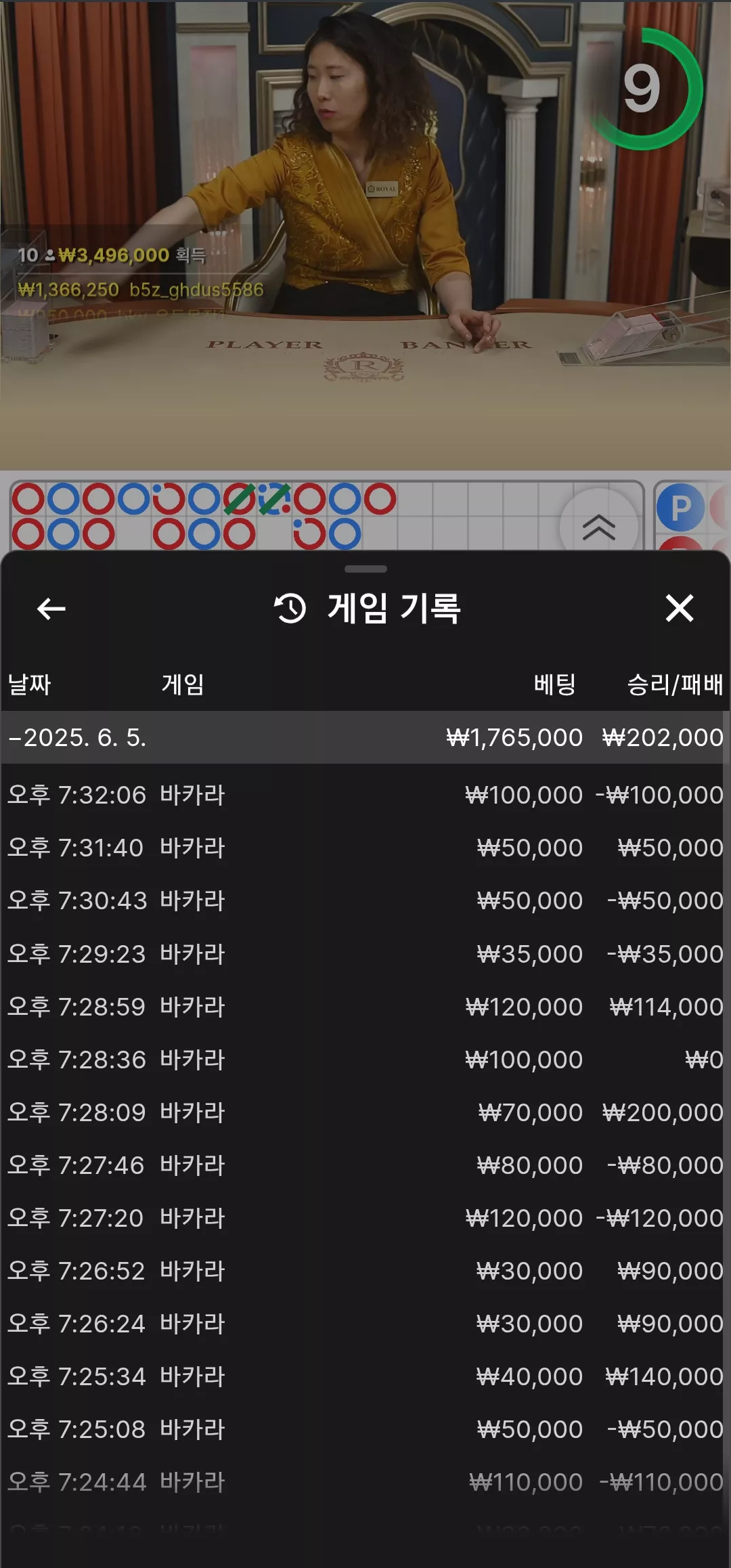Click the ₩1,765,000 total bet amount
This screenshot has height=1568, width=731.
point(514,737)
